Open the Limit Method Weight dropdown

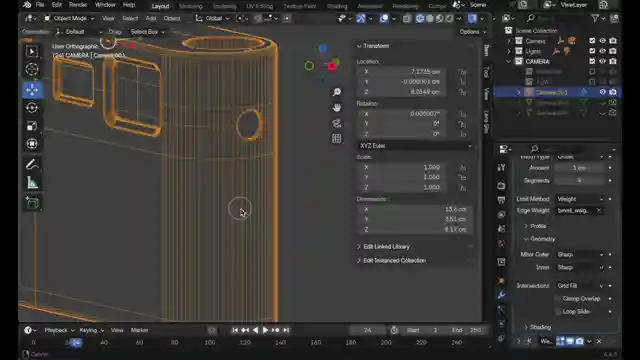click(580, 199)
